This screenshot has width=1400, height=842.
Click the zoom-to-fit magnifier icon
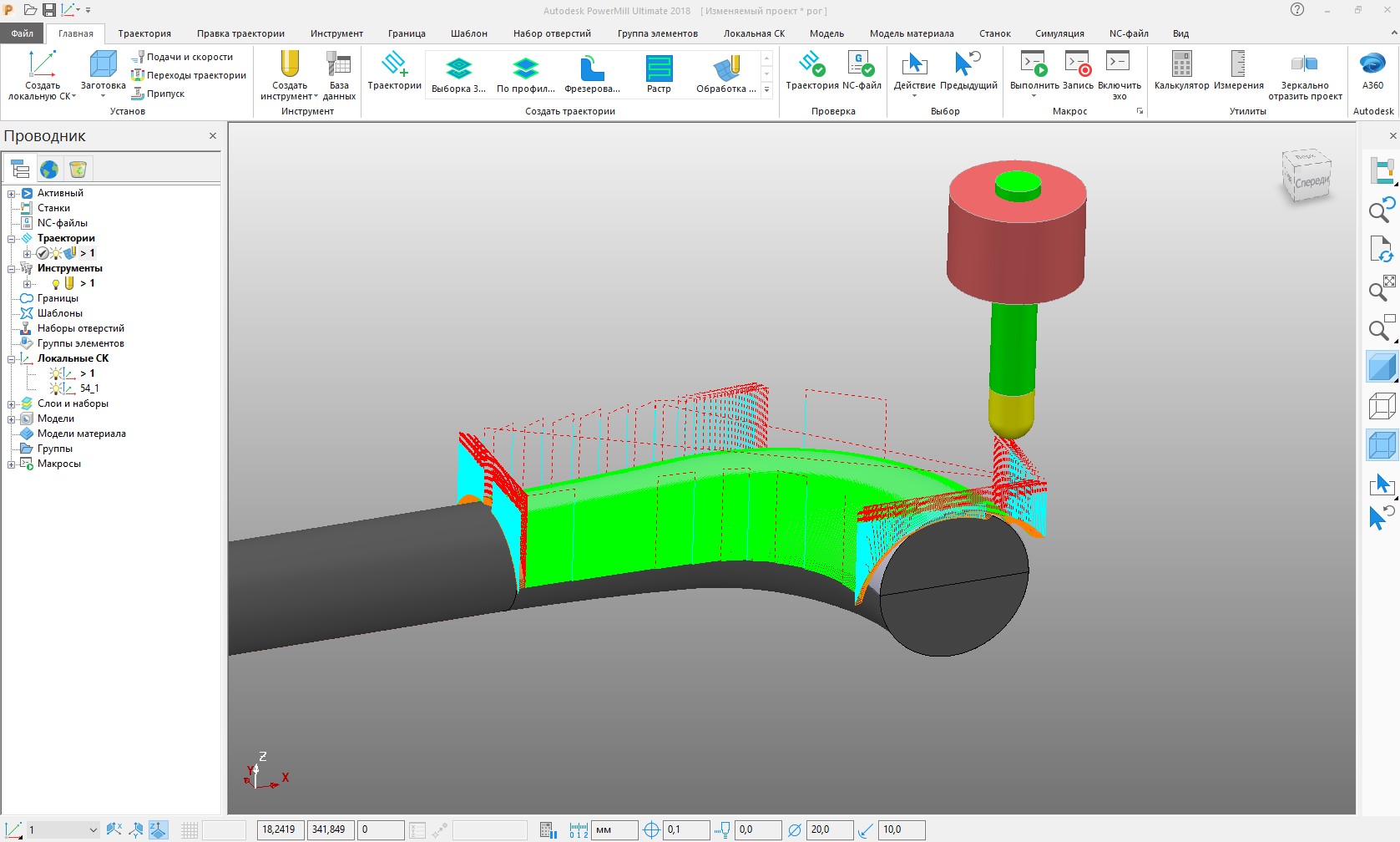(1382, 287)
